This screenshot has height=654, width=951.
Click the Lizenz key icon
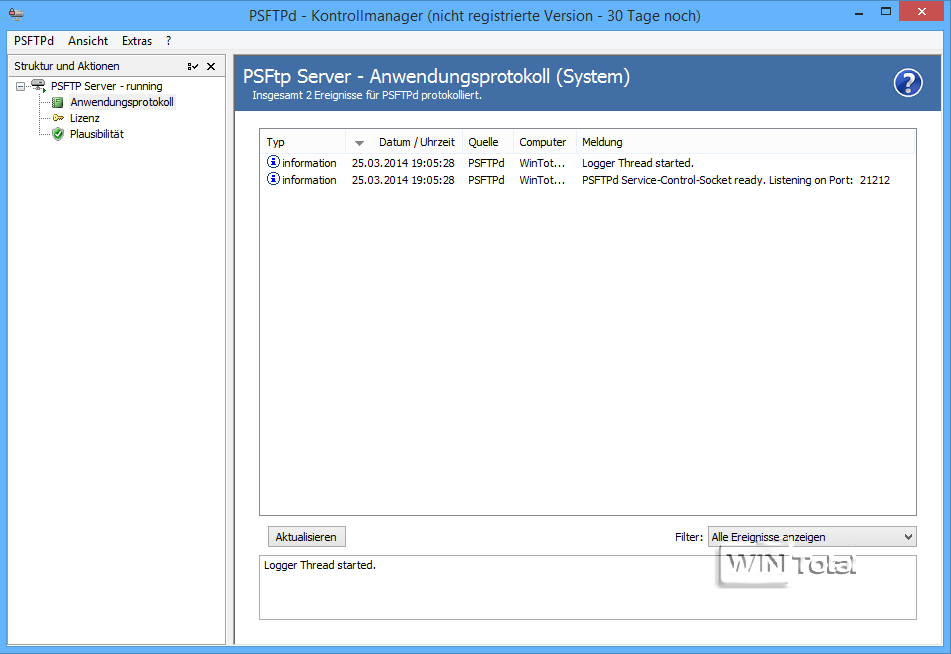click(58, 118)
